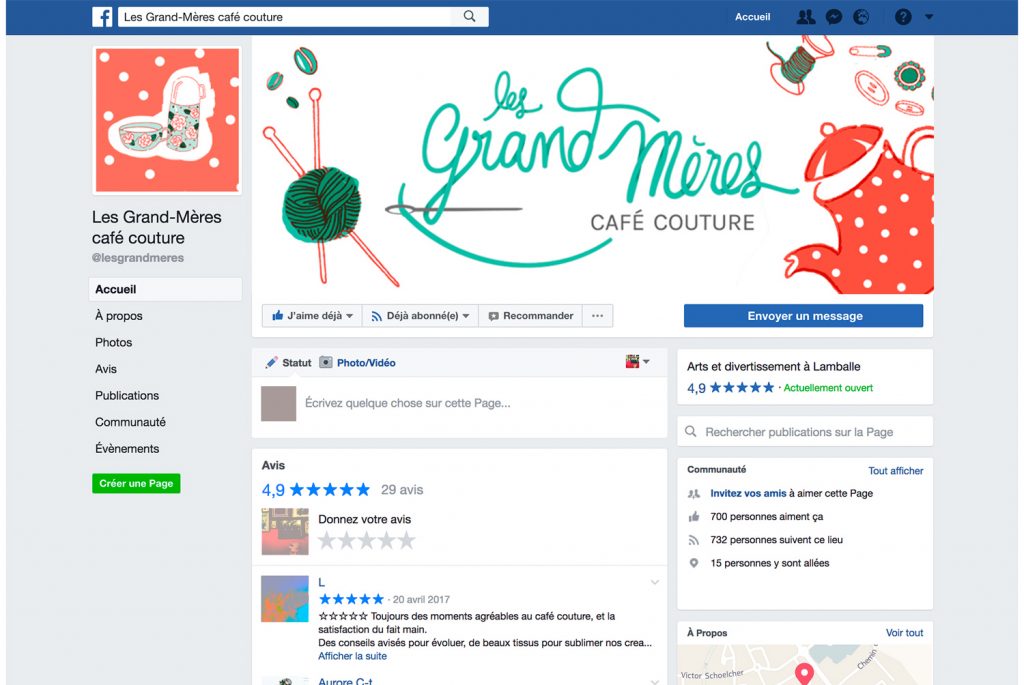
Task: Toggle the J'aime déjà like button
Action: click(312, 315)
